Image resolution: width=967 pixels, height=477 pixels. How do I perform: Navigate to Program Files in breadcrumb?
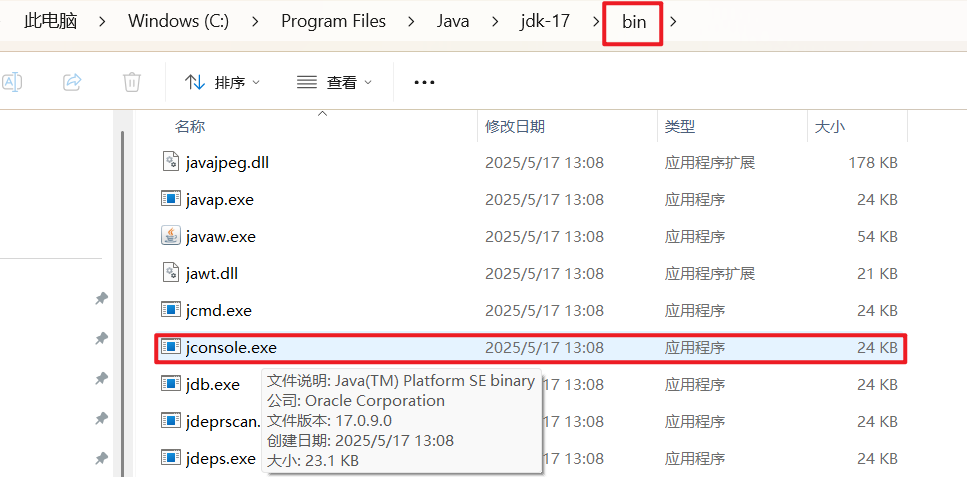tap(334, 21)
